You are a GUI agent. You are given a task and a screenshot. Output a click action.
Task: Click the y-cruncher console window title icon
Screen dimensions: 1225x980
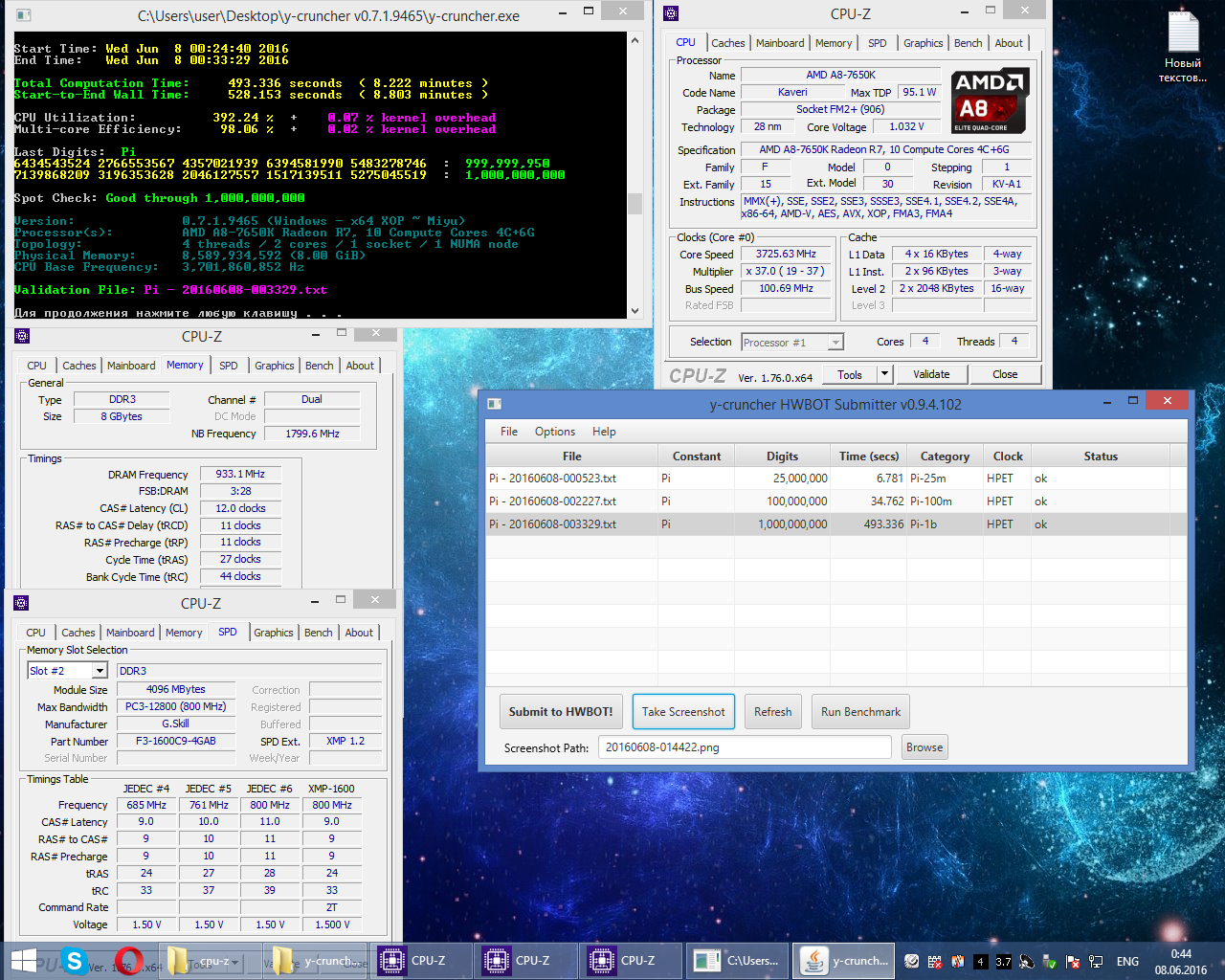click(x=24, y=15)
